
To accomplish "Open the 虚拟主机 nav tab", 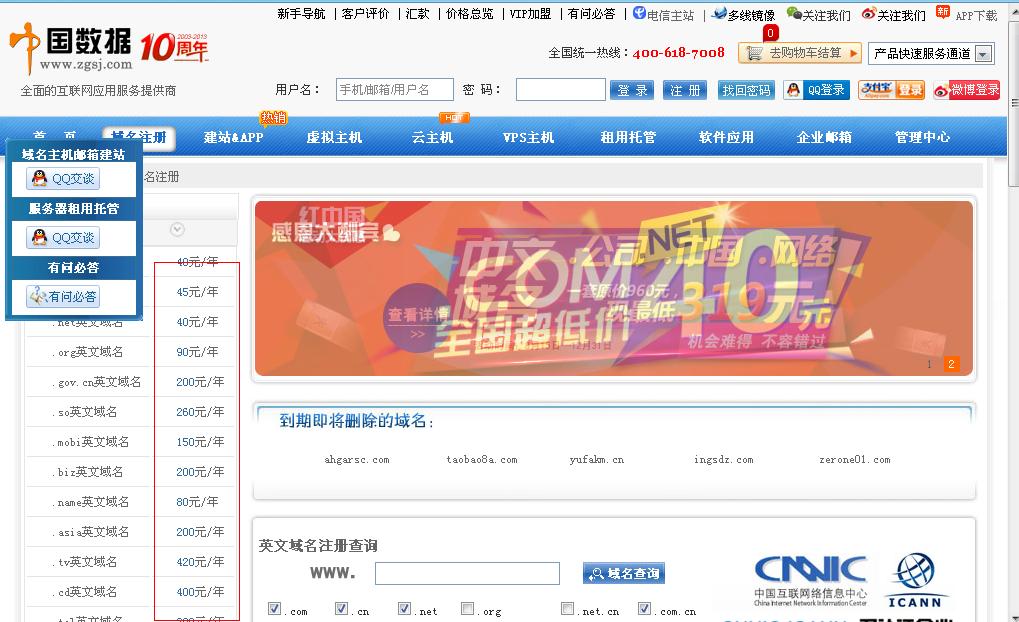I will [334, 138].
